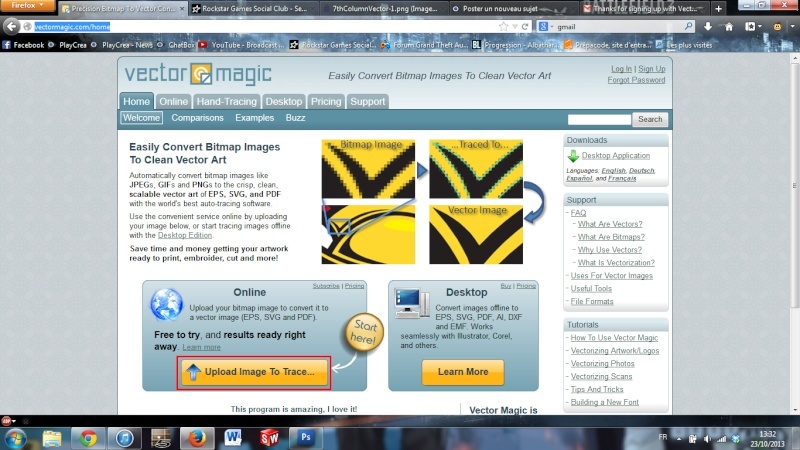Image resolution: width=800 pixels, height=450 pixels.
Task: Switch to 7thColumnVector-1.png tab
Action: click(384, 9)
